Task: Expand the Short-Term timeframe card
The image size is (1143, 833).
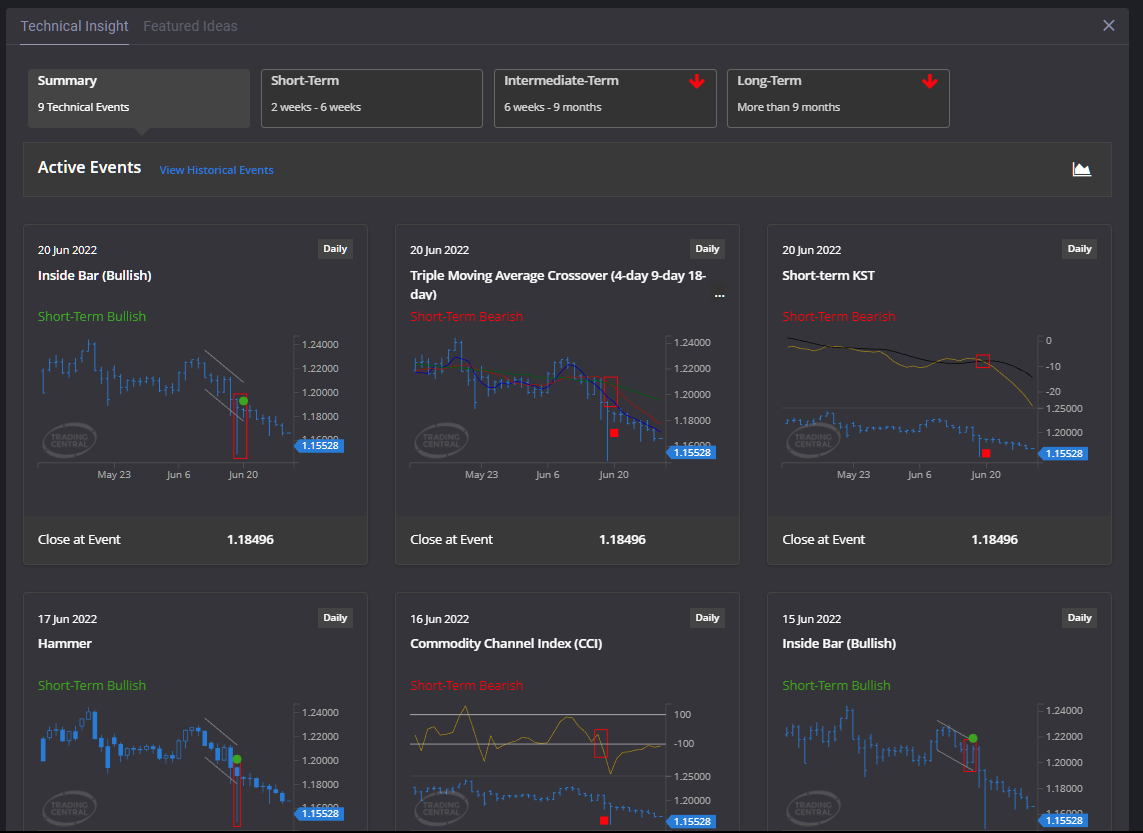Action: (371, 97)
